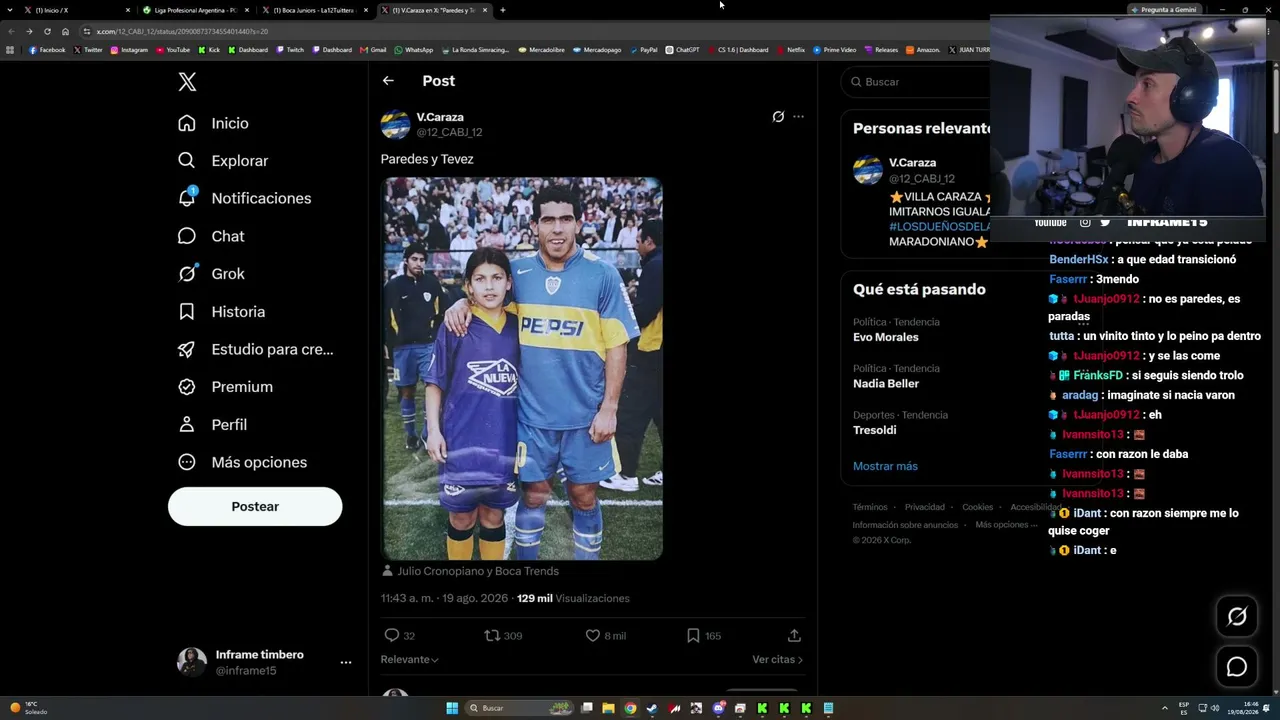
Task: Open Notificaciones in the sidebar
Action: click(x=244, y=198)
